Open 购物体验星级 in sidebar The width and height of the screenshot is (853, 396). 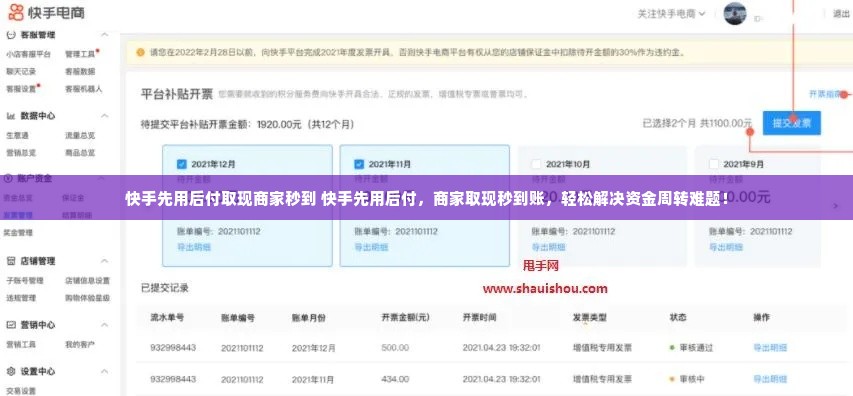88,298
